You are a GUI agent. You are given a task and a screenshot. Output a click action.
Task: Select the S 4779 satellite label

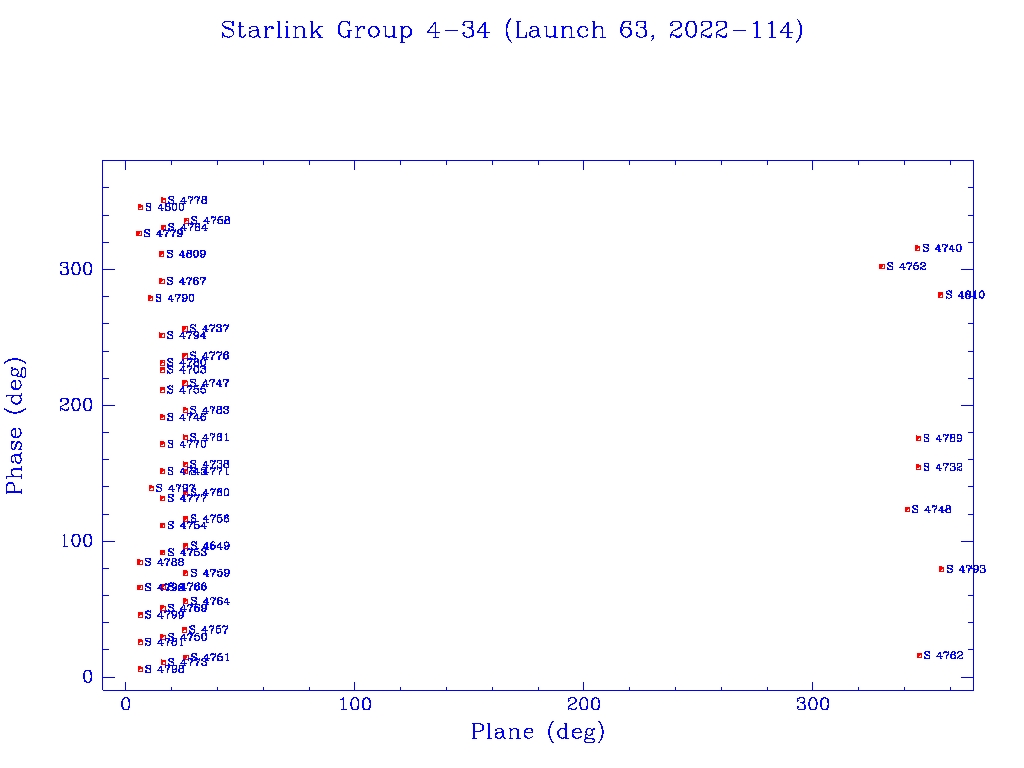tap(163, 233)
